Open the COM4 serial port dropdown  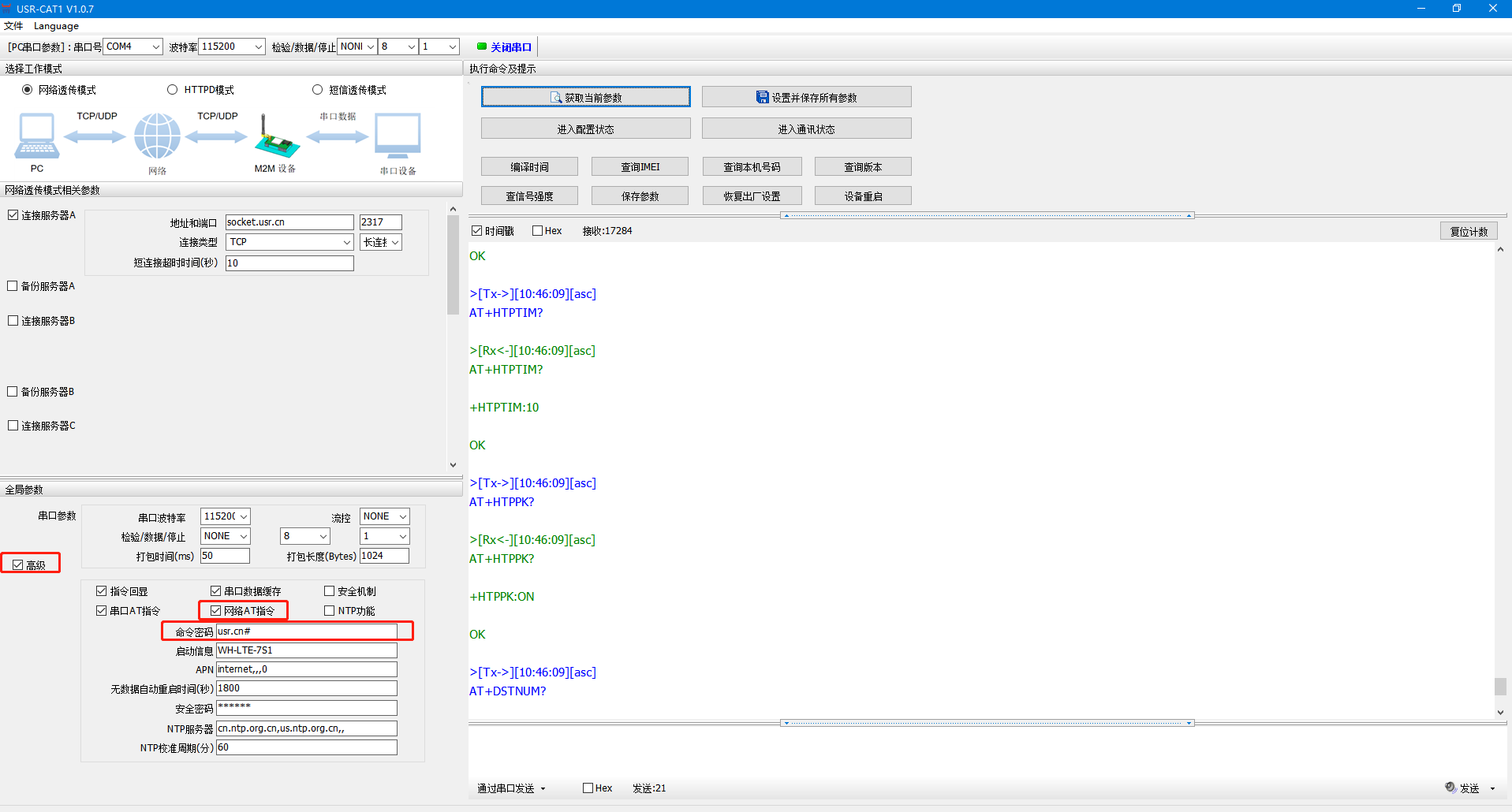coord(133,47)
